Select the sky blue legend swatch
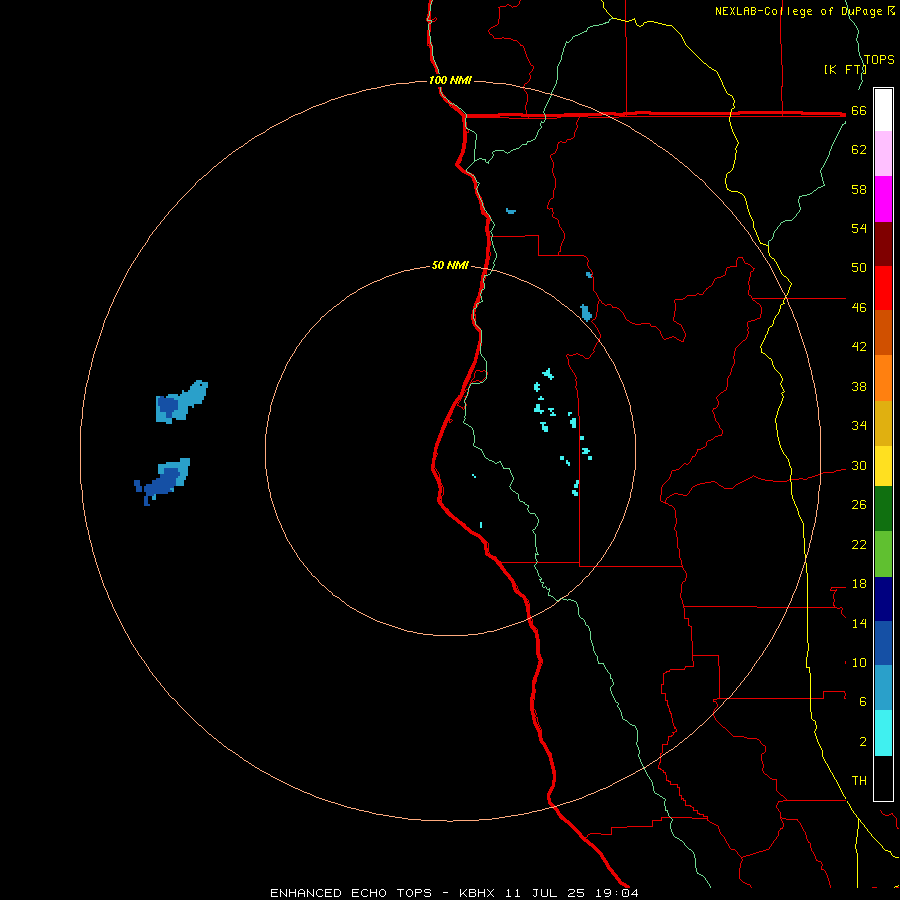Image resolution: width=900 pixels, height=900 pixels. [x=883, y=688]
